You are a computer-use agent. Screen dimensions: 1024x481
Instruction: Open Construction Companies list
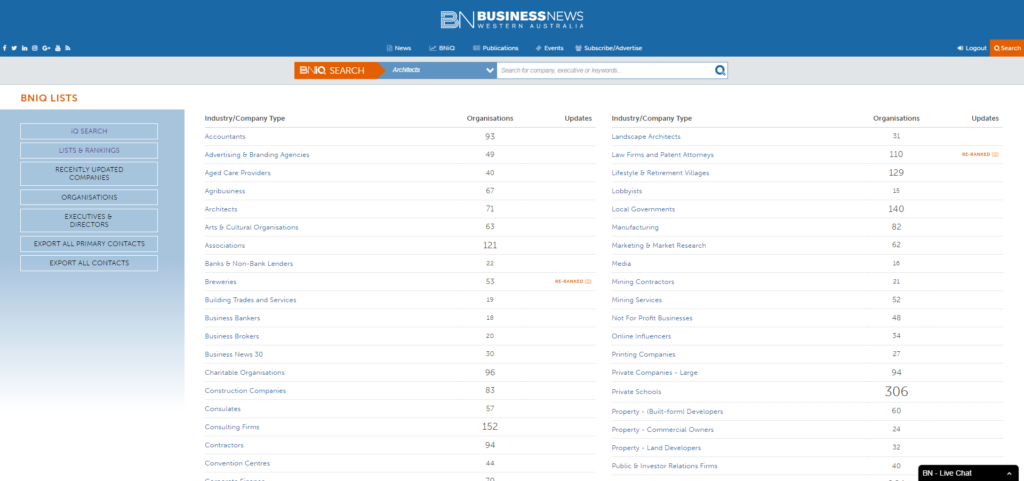245,391
